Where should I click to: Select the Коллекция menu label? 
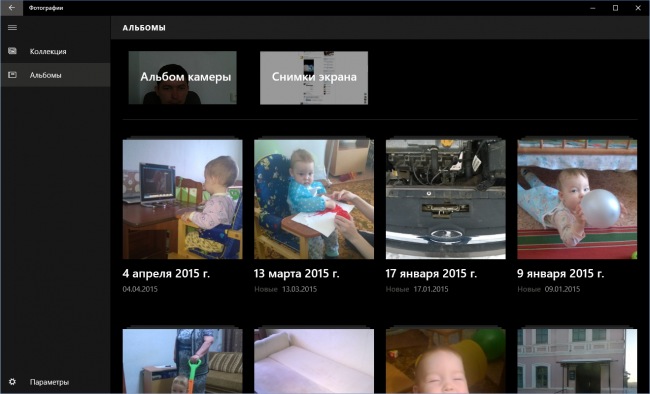48,51
